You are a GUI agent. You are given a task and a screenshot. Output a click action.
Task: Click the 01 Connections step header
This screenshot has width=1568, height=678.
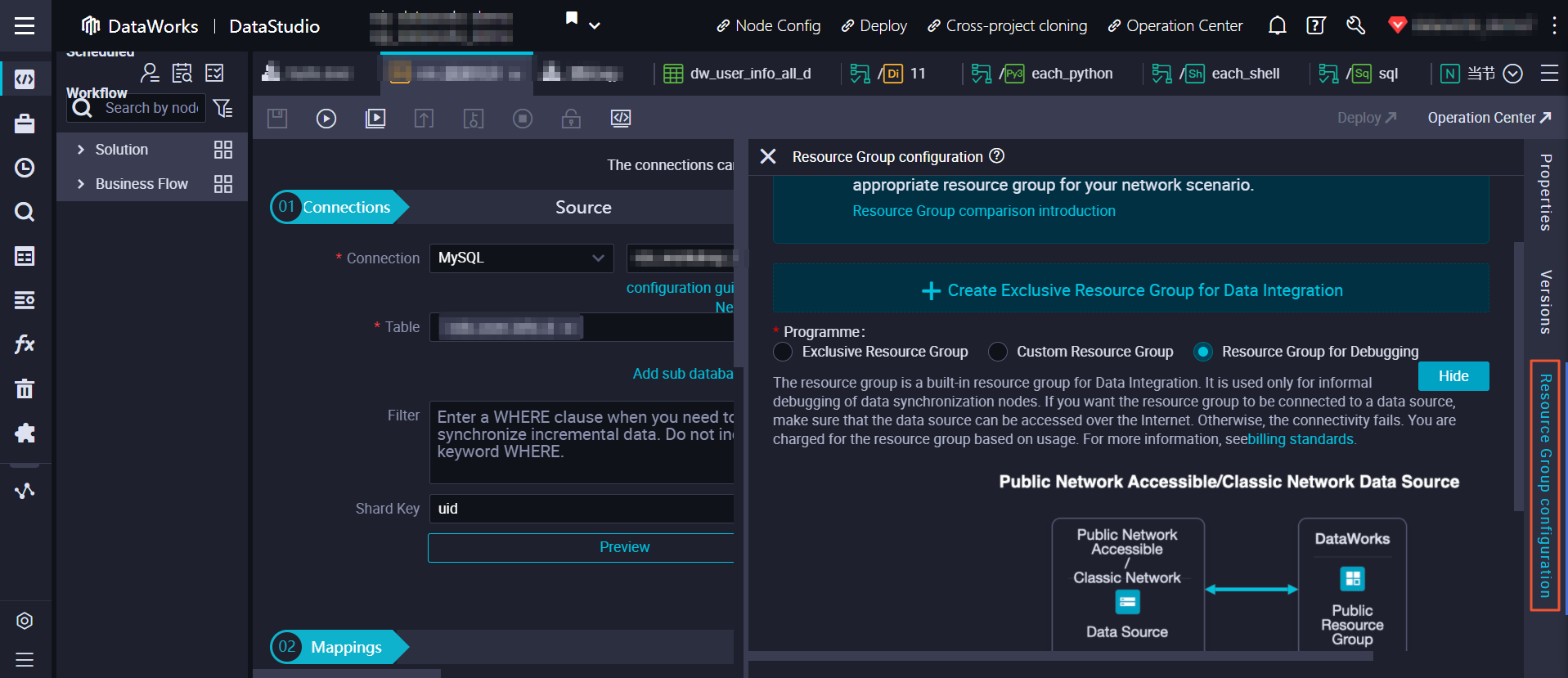pyautogui.click(x=339, y=207)
